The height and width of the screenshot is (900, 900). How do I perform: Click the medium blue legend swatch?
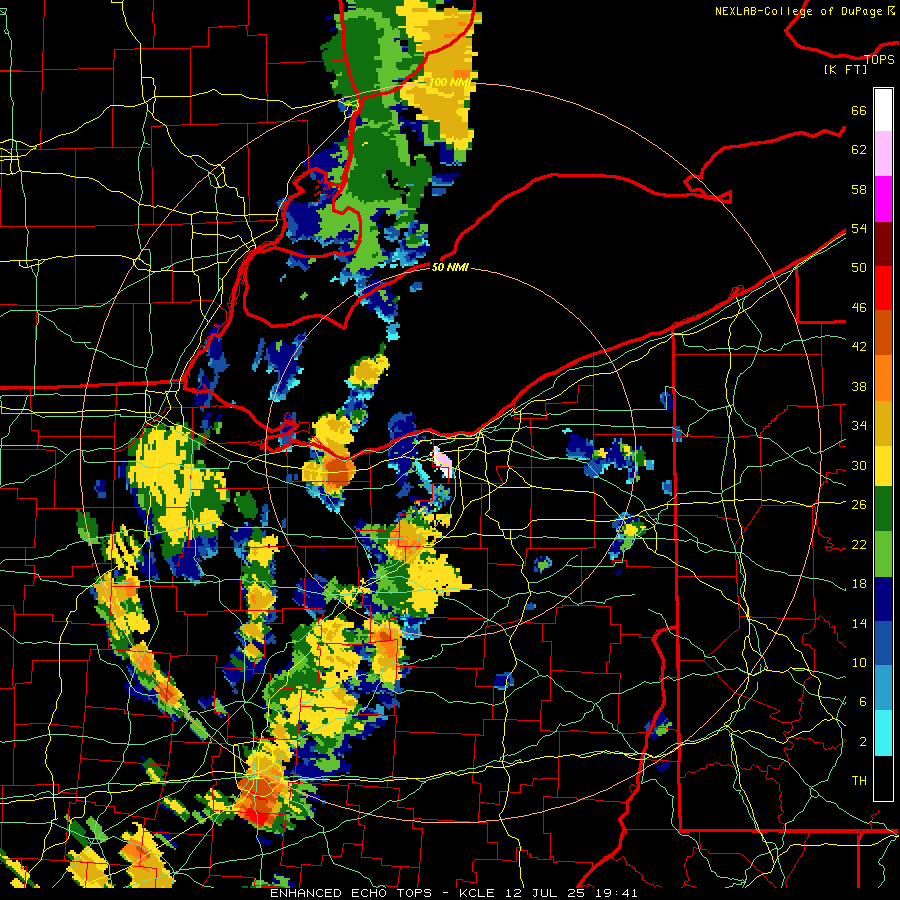(x=883, y=643)
